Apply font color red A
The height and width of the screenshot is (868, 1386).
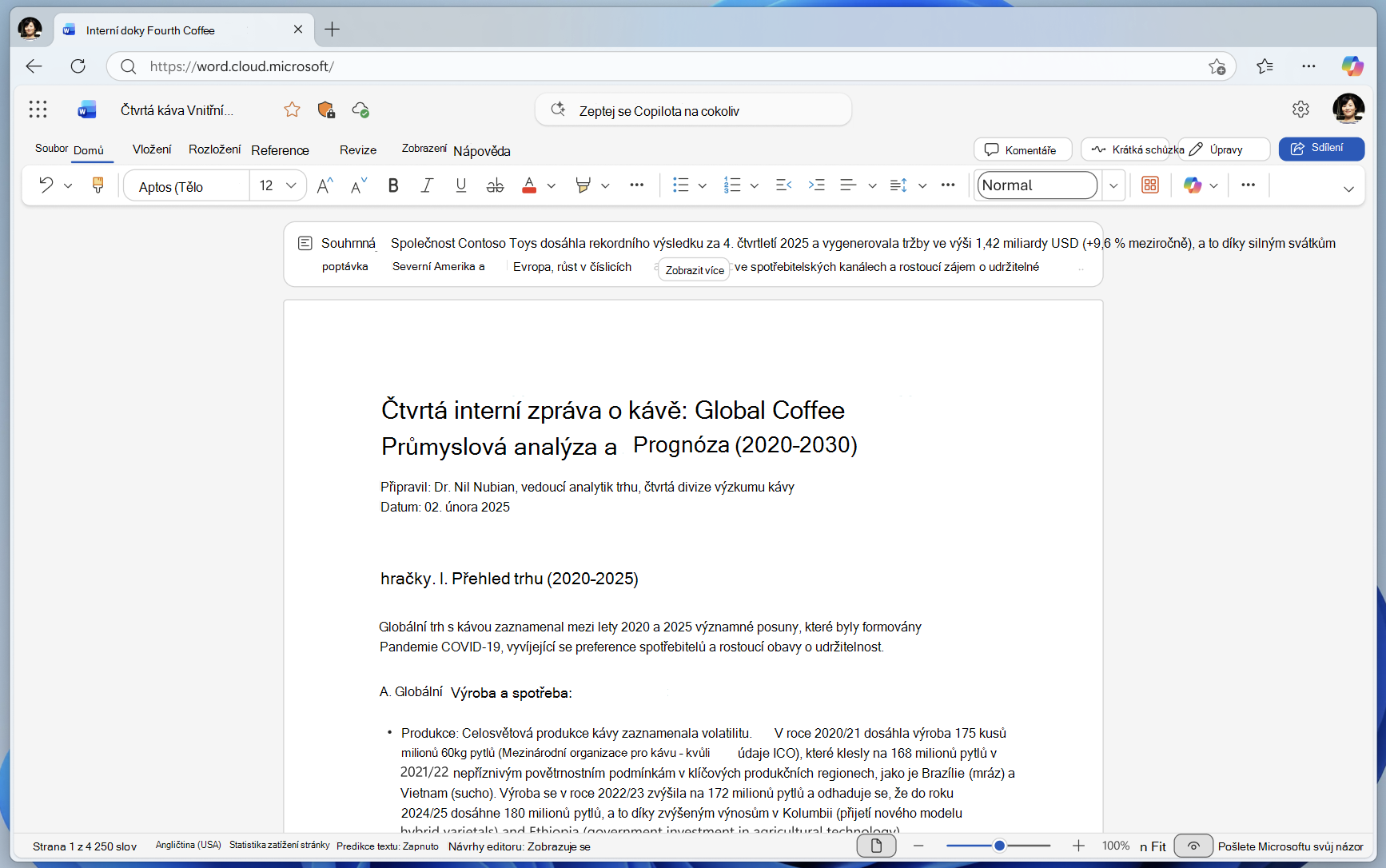[529, 185]
